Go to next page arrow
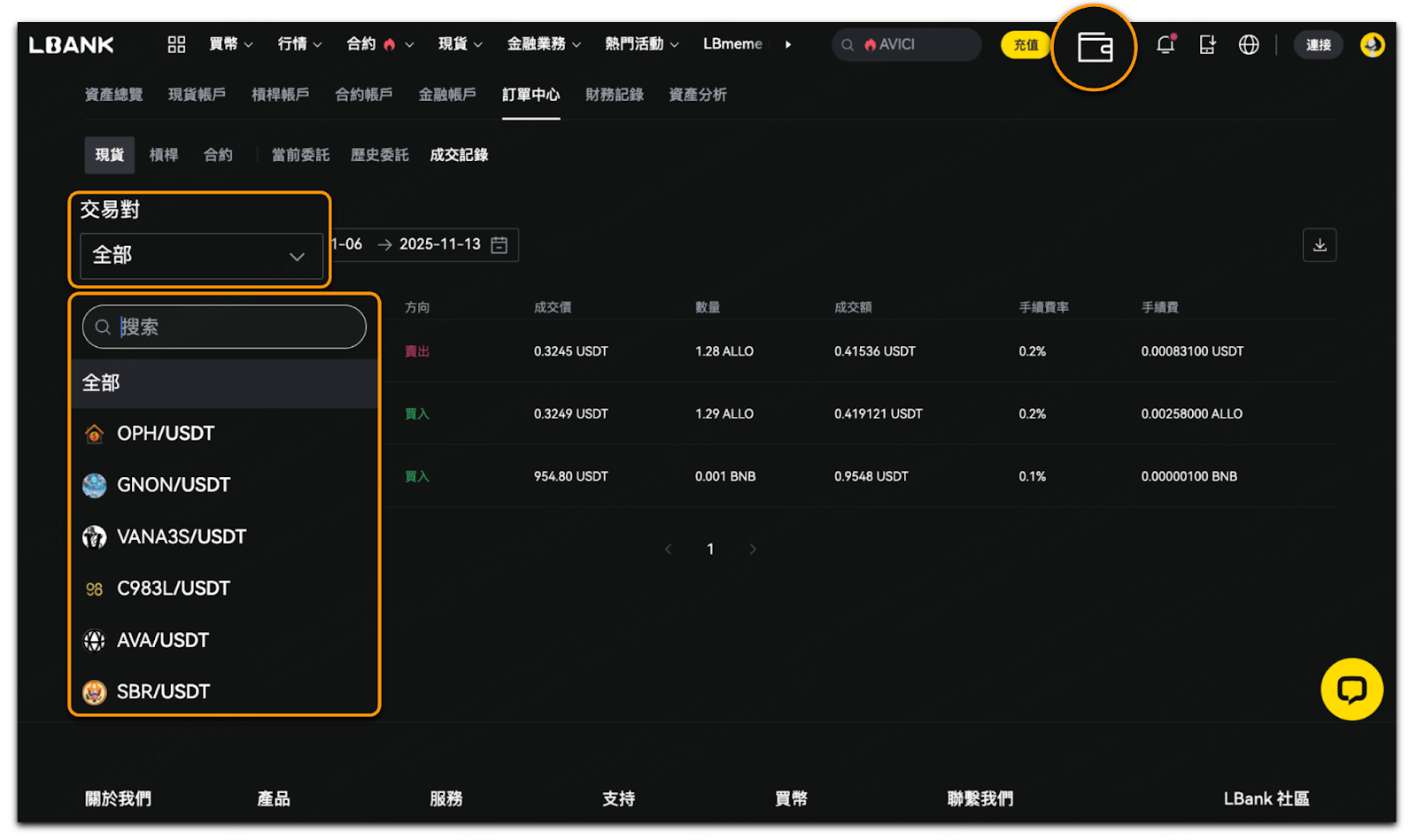This screenshot has width=1417, height=840. click(x=753, y=550)
